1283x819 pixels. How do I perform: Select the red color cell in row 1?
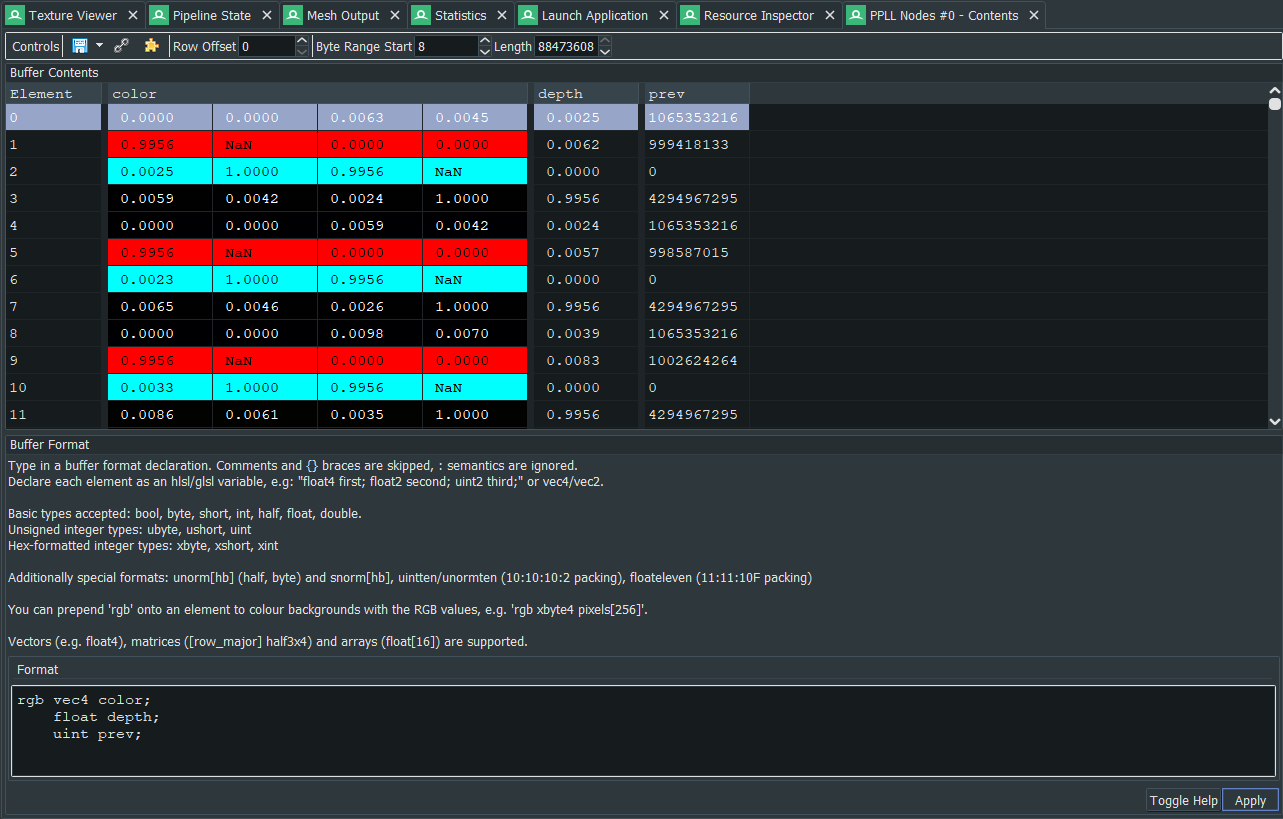(160, 145)
